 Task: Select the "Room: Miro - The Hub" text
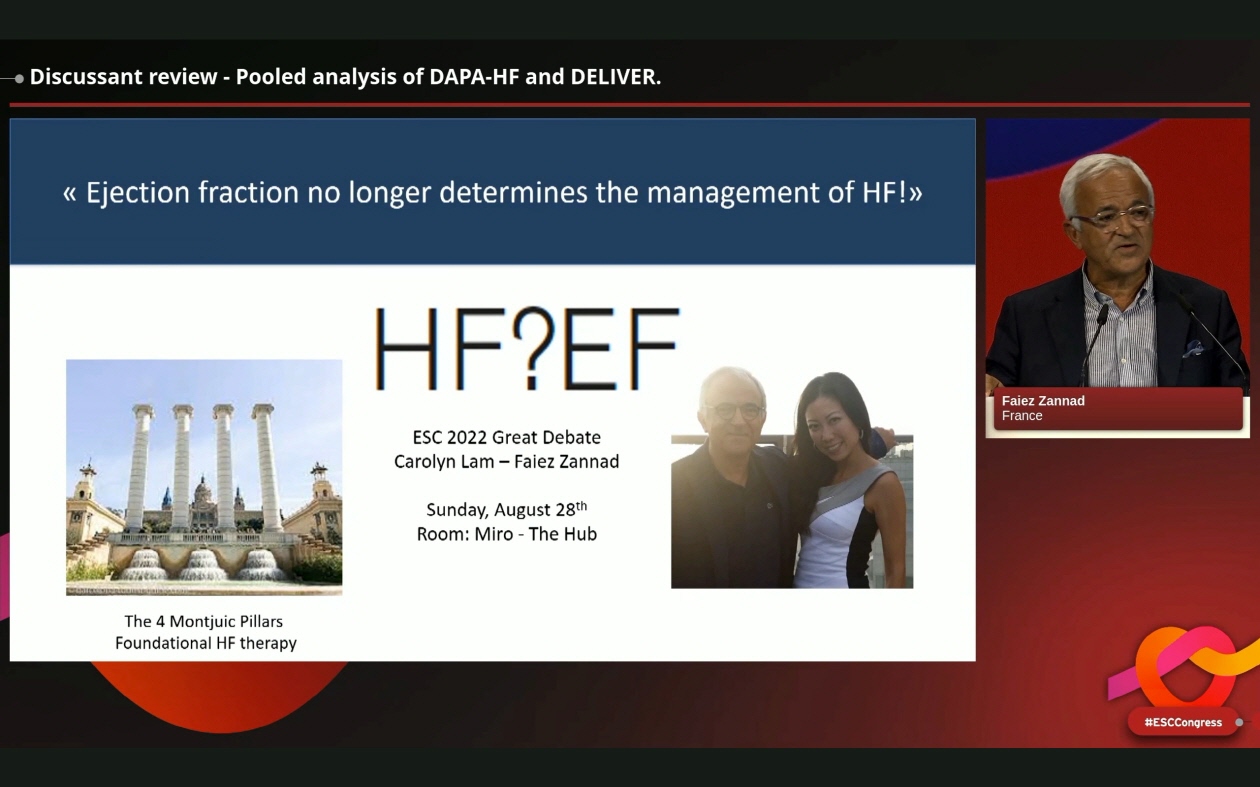[x=507, y=534]
